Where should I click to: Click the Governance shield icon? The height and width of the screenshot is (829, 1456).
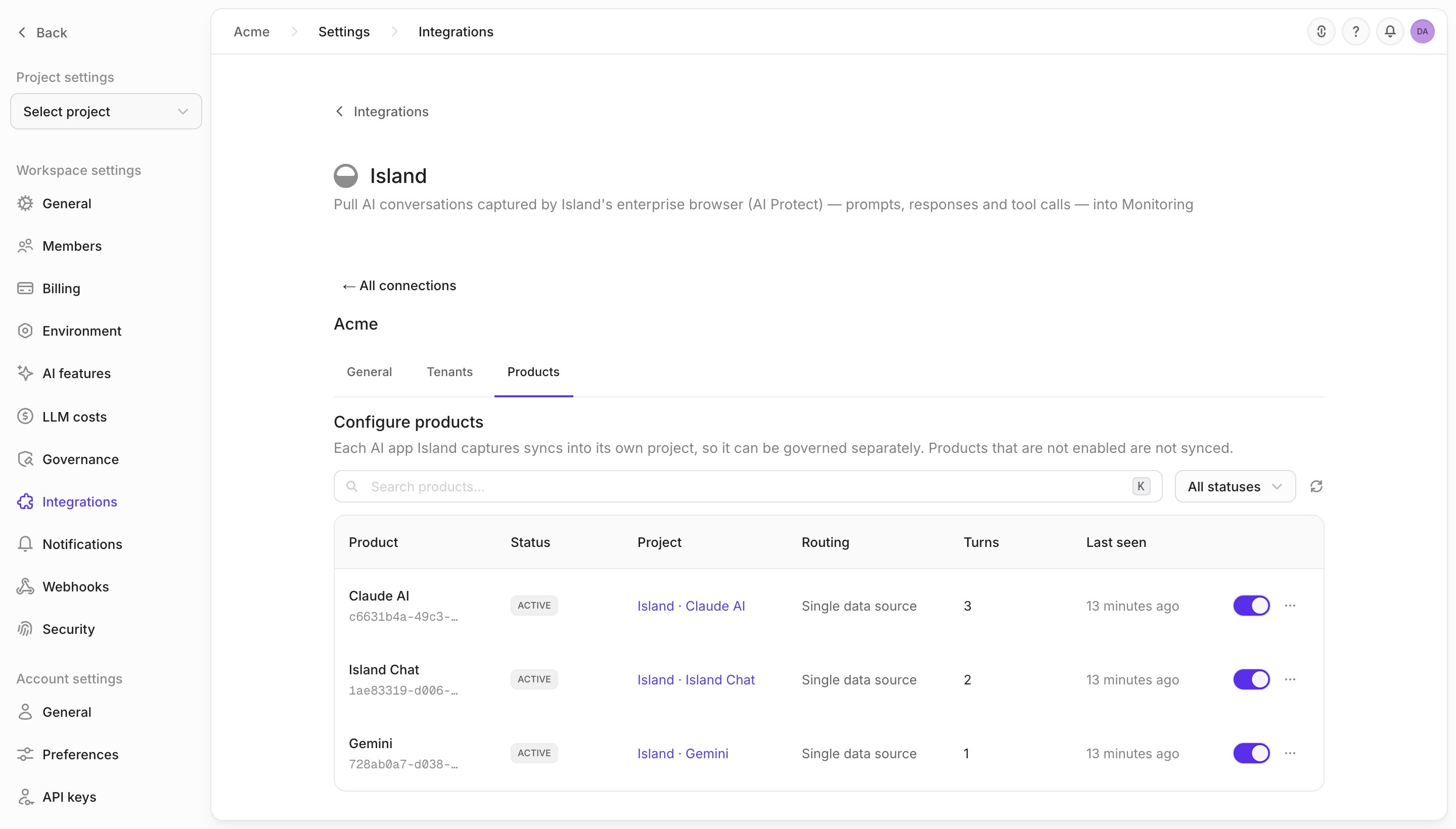tap(25, 459)
